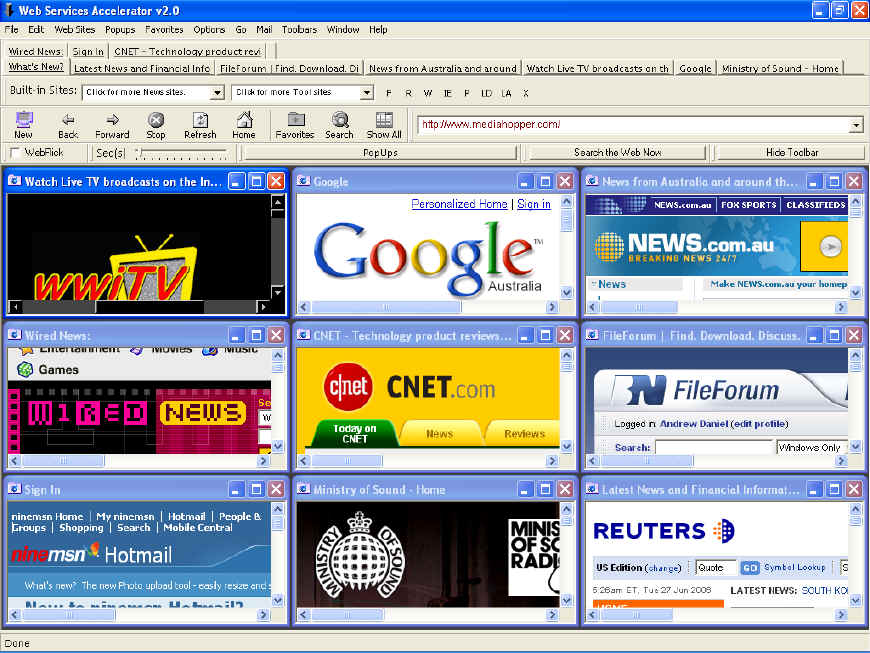
Task: Focus the Quote field in the Reuters window
Action: click(716, 567)
